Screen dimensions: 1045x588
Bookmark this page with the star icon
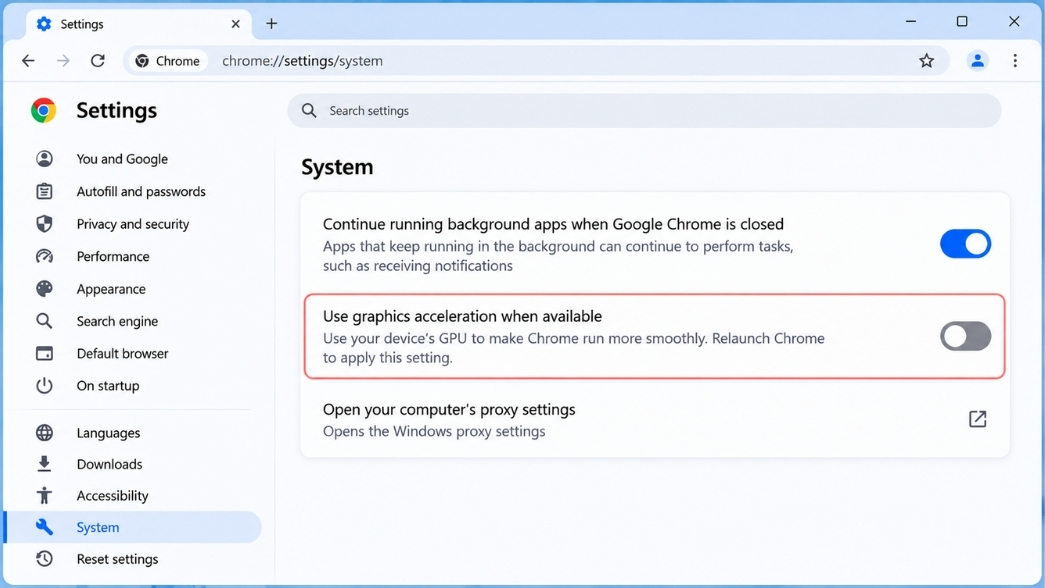click(926, 61)
